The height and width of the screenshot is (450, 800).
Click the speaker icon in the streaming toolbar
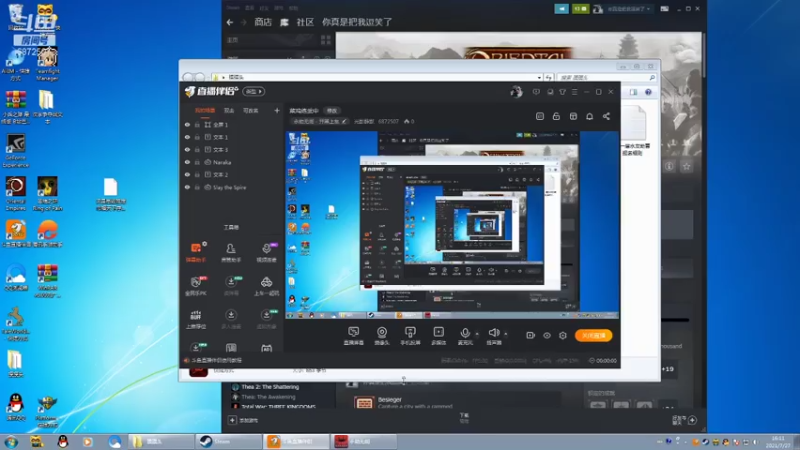[x=493, y=333]
